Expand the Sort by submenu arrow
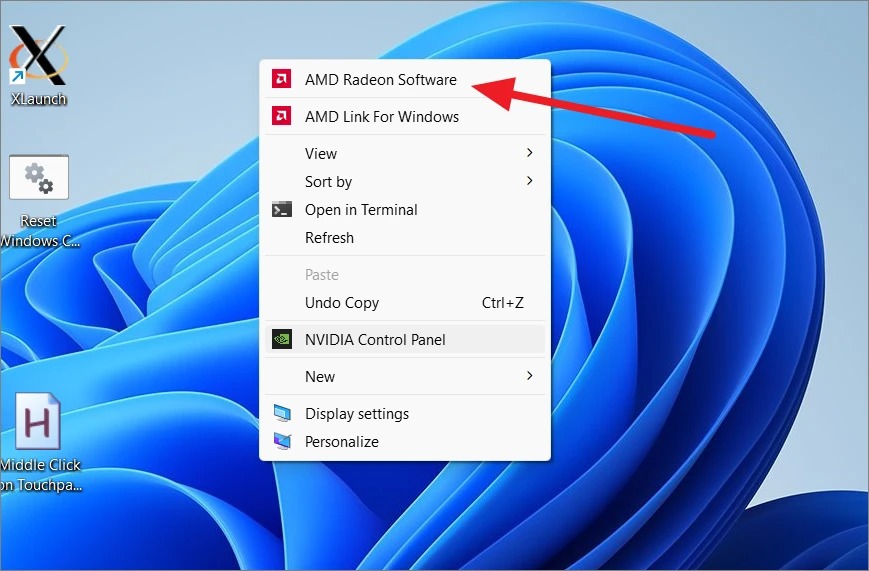 pyautogui.click(x=529, y=181)
